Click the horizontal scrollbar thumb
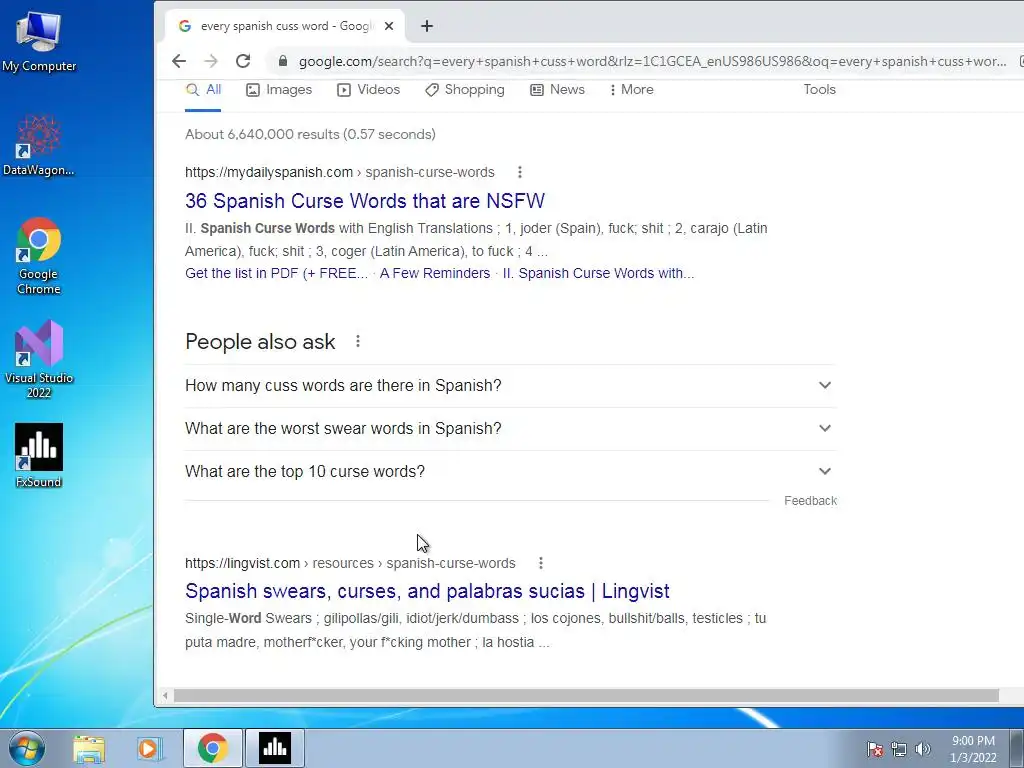The image size is (1024, 768). click(x=586, y=696)
